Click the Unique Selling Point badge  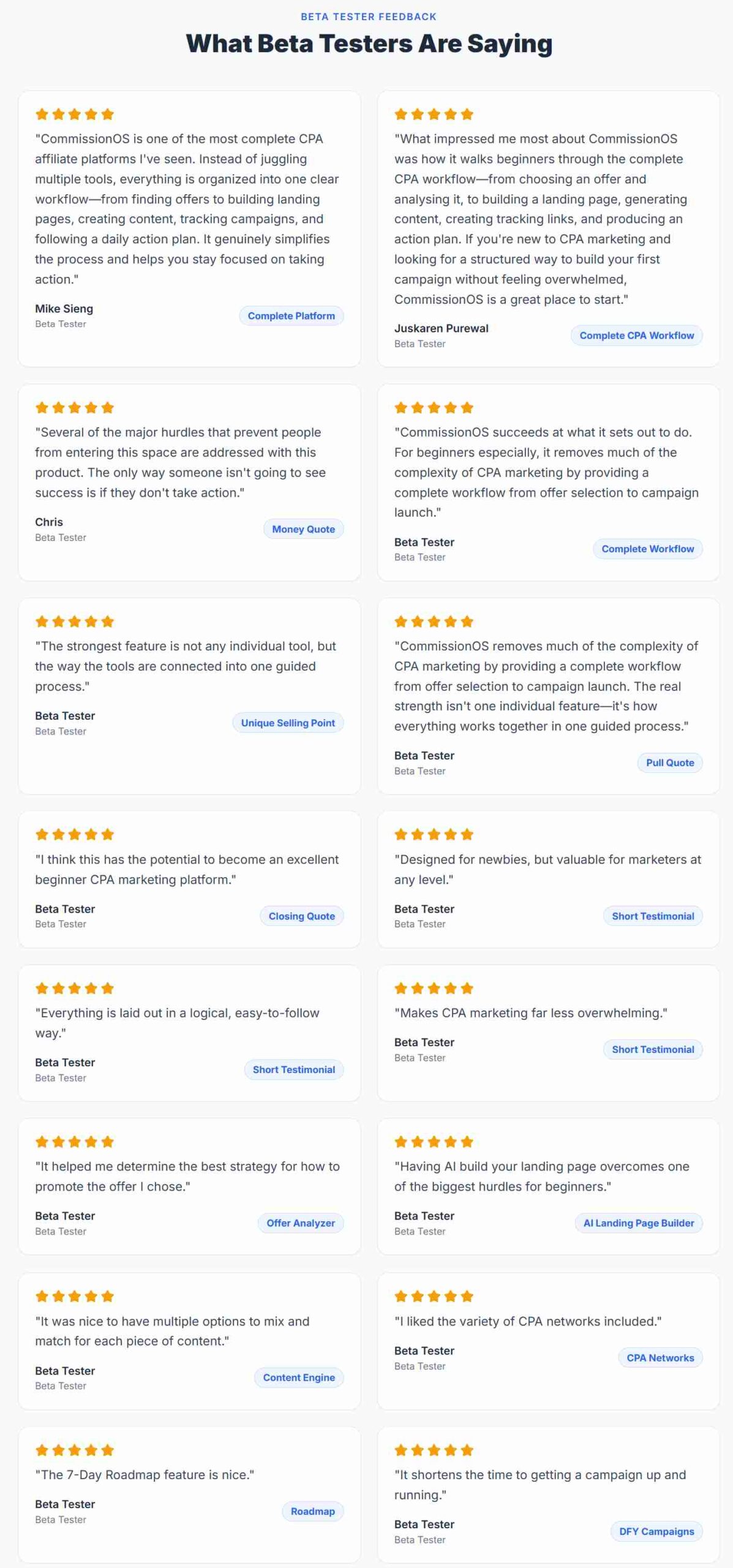(288, 723)
